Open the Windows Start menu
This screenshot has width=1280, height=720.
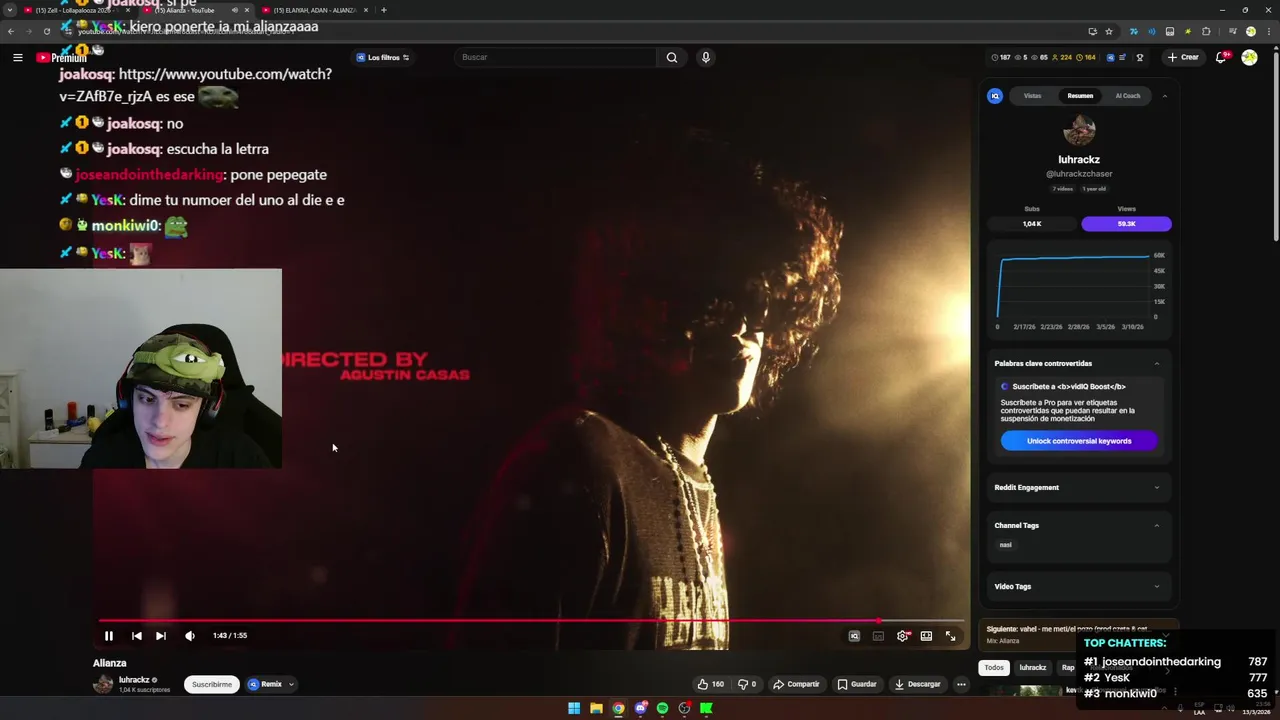(x=574, y=708)
